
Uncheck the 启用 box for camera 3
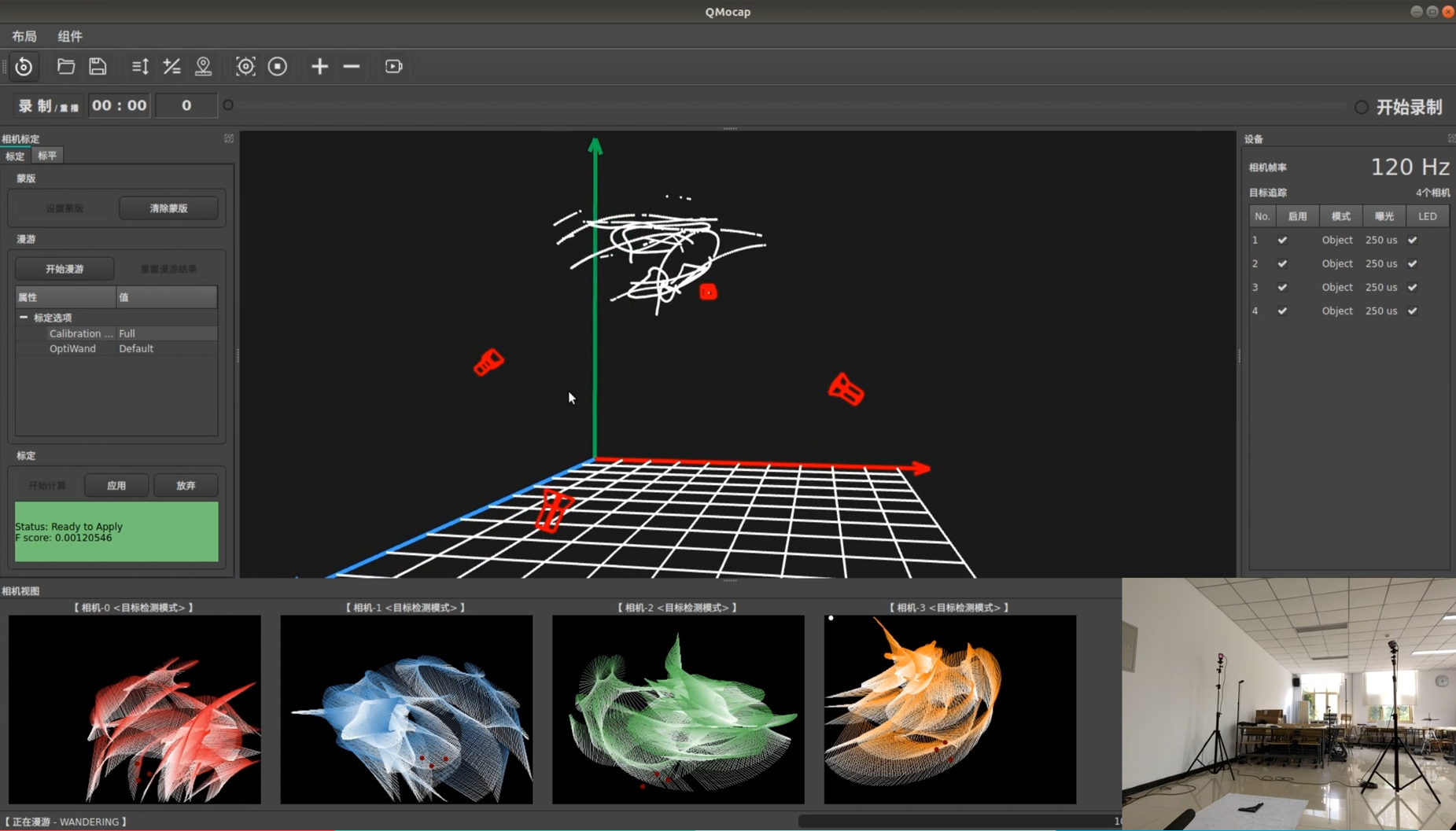point(1282,287)
